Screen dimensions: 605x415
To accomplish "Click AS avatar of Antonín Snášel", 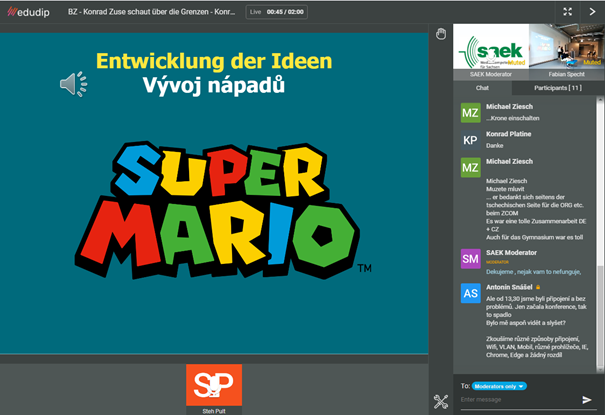I will click(470, 293).
